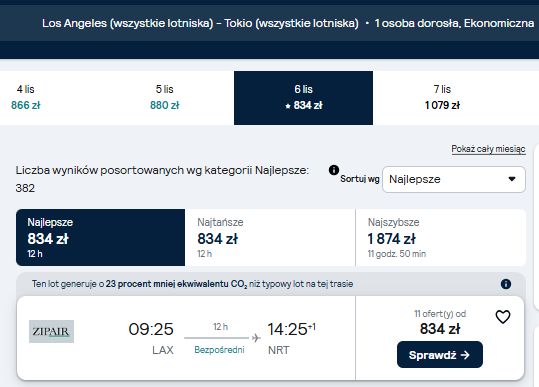Click the airplane icon on flight route
The image size is (539, 387).
[x=256, y=338]
